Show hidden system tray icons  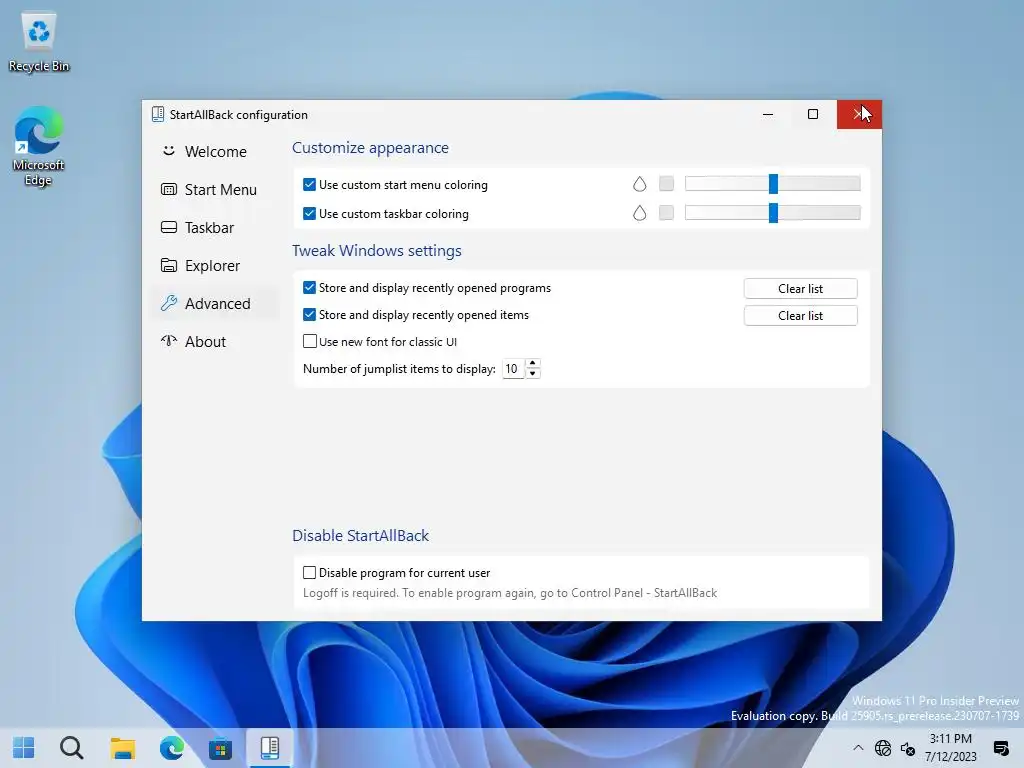tap(858, 748)
